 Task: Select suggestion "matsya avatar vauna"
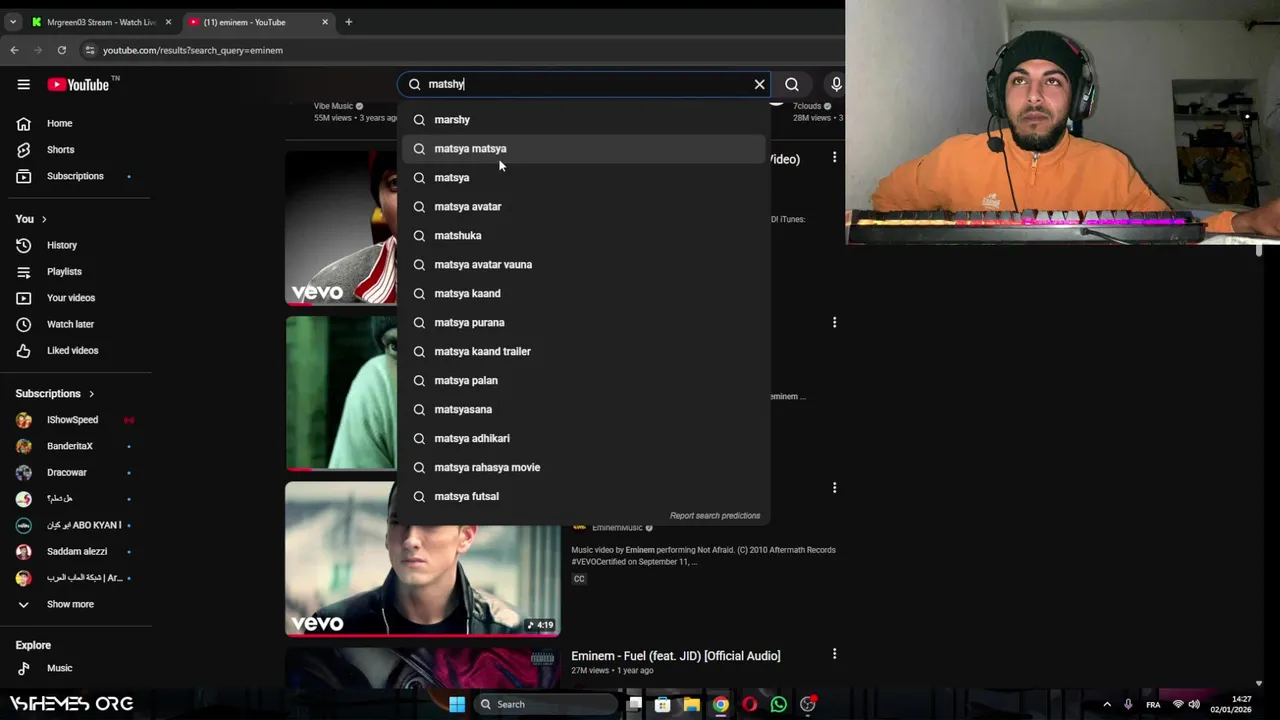pyautogui.click(x=585, y=264)
